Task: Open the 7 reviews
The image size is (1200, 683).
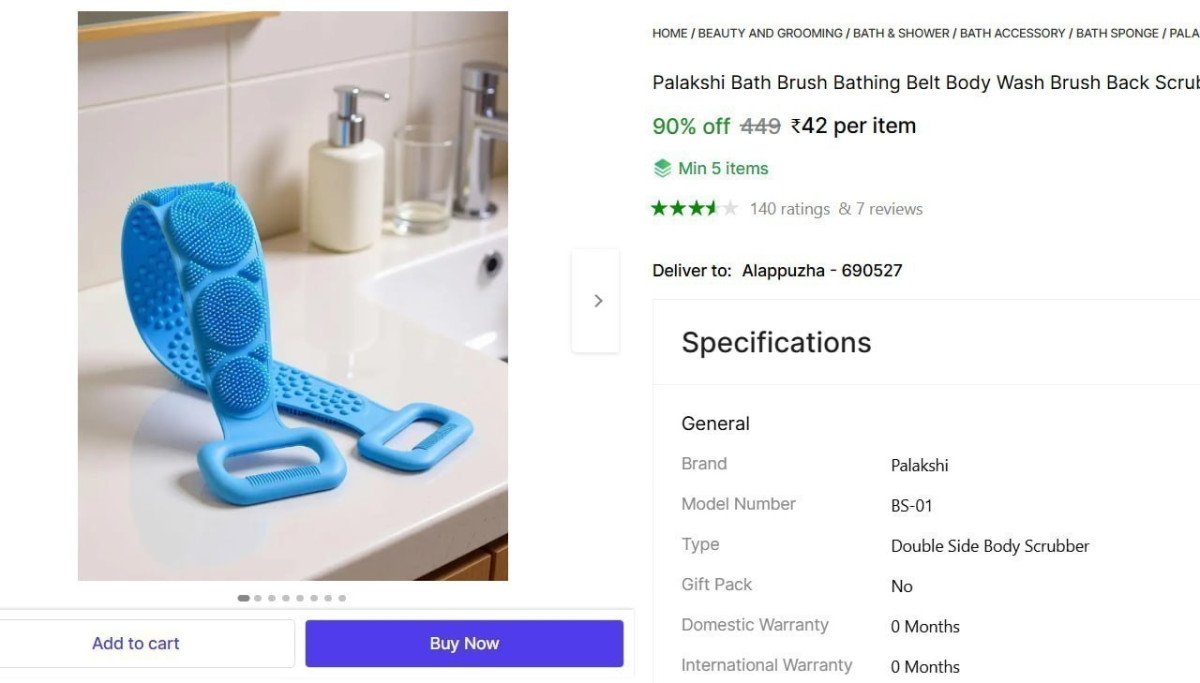Action: pyautogui.click(x=890, y=208)
